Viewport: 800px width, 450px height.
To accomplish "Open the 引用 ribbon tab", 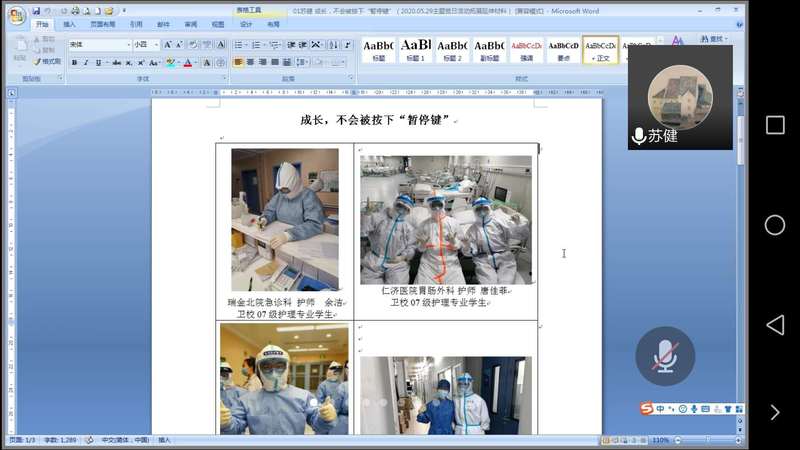I will [136, 24].
